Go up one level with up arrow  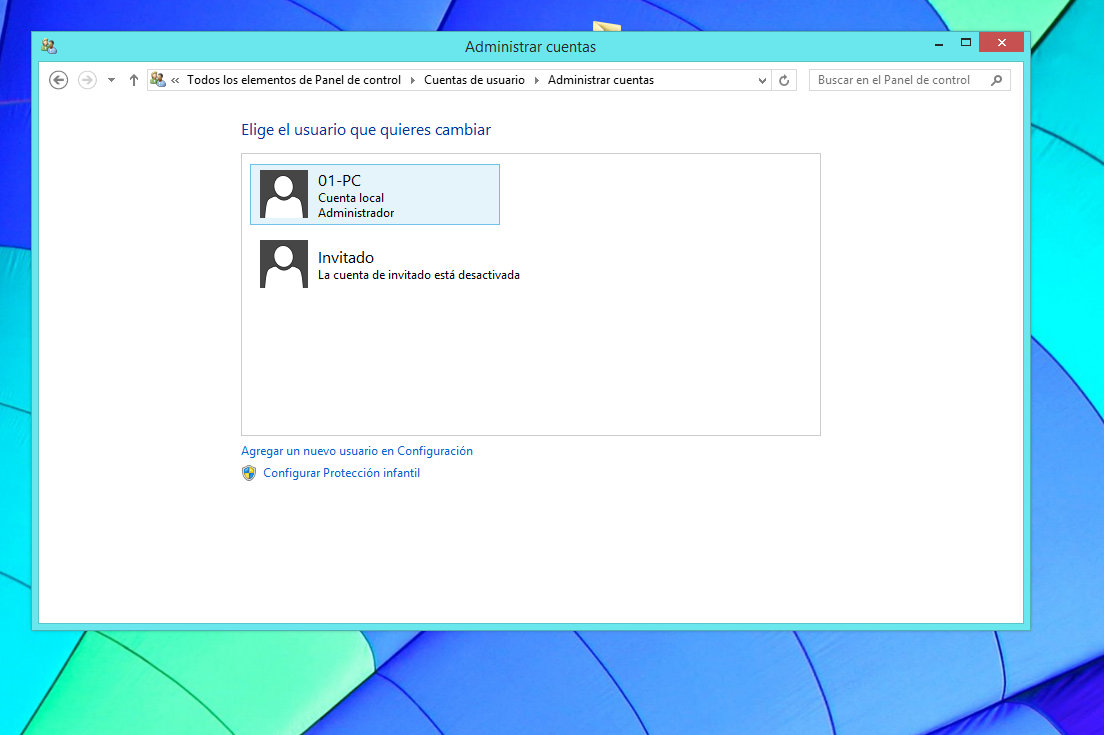click(x=134, y=80)
